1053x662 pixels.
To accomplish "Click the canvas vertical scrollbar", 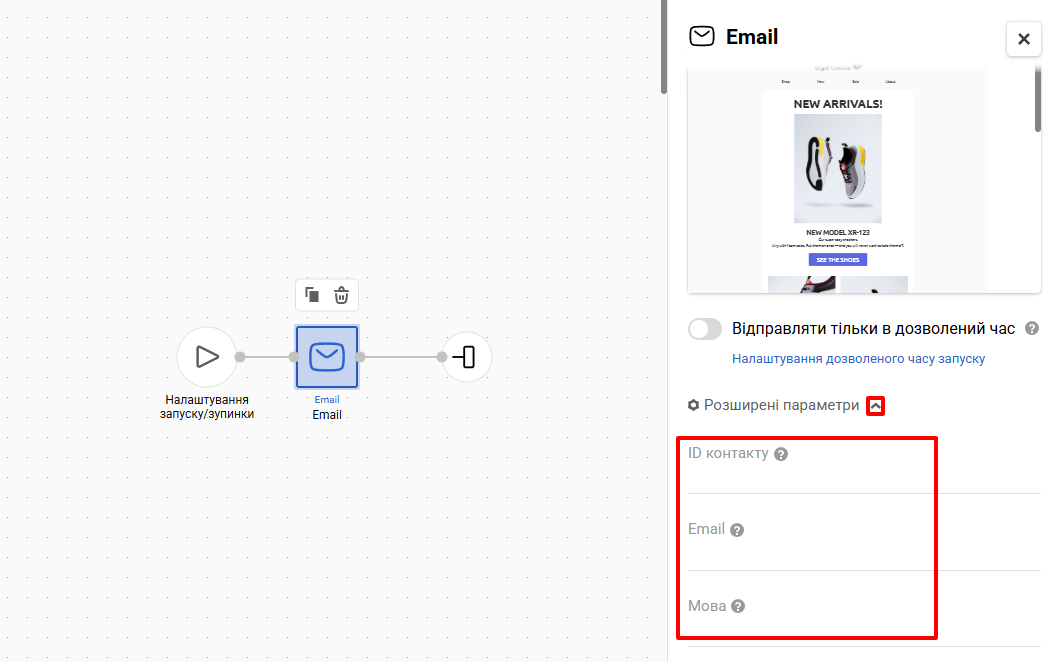I will [x=663, y=47].
